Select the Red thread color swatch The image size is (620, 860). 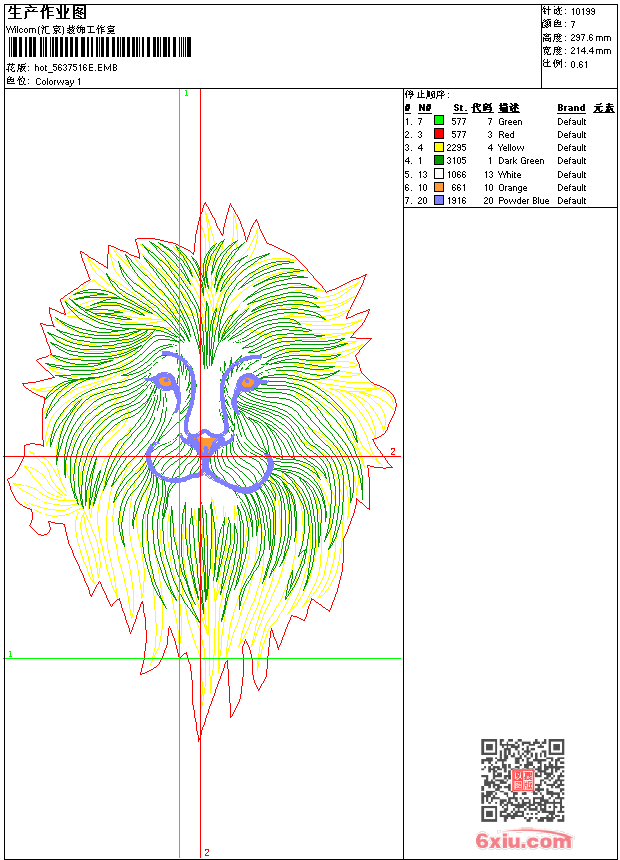(x=438, y=134)
